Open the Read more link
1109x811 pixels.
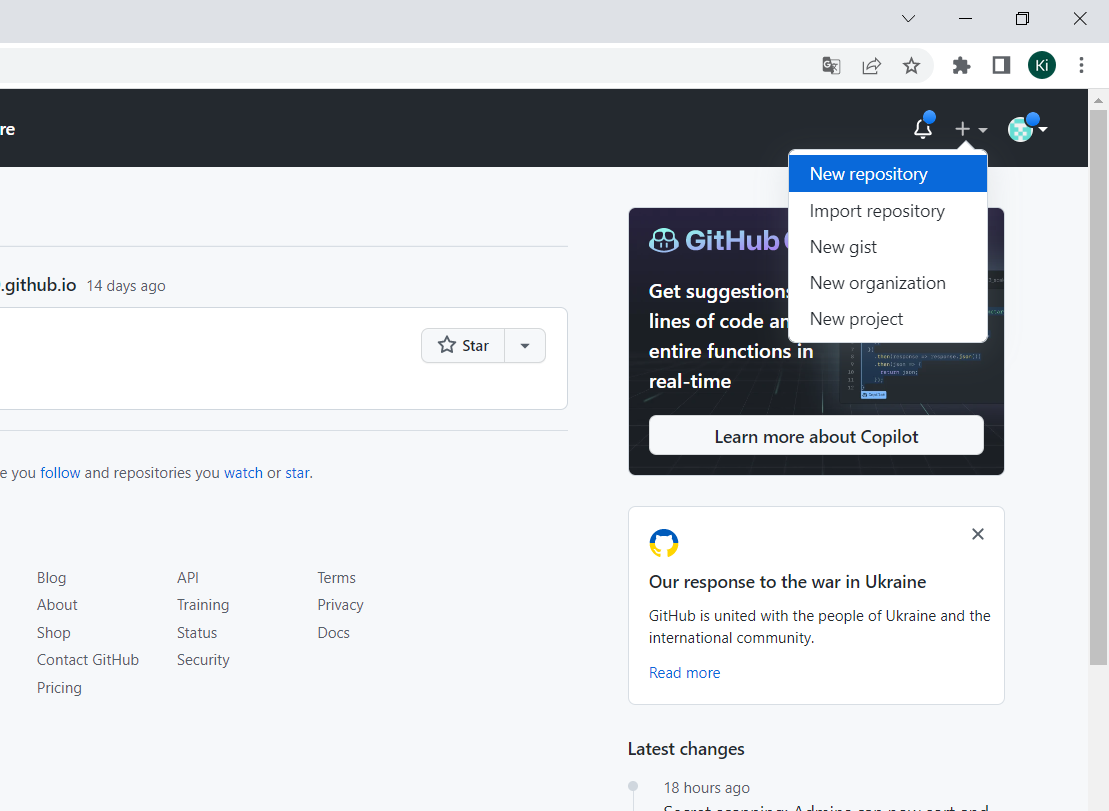684,672
